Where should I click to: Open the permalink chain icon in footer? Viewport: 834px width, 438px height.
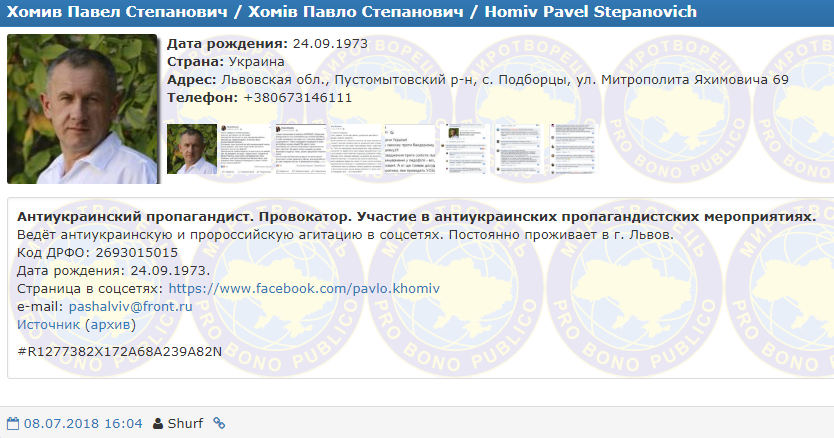tap(219, 424)
